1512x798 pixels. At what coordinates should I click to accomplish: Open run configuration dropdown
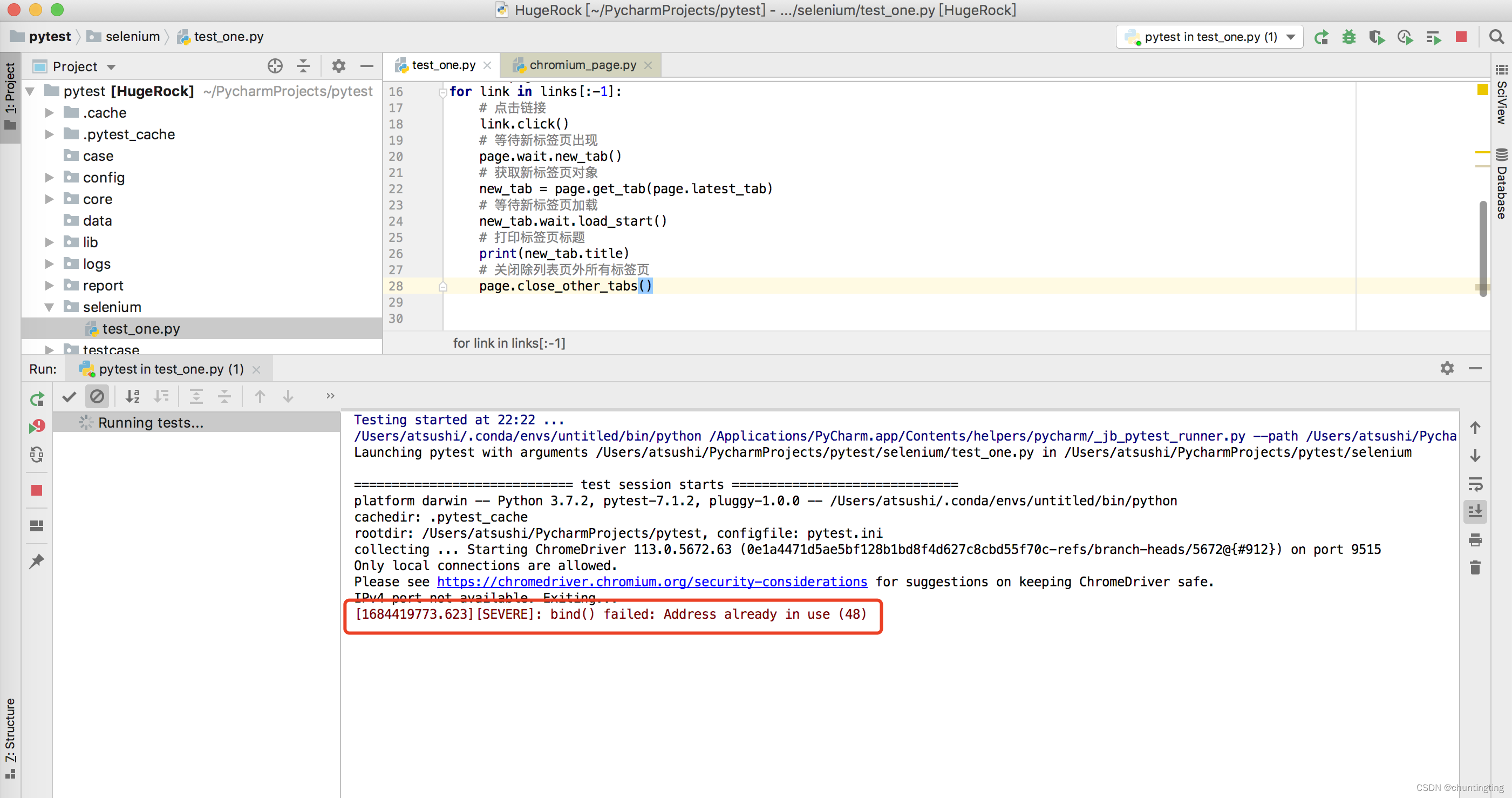pyautogui.click(x=1209, y=37)
